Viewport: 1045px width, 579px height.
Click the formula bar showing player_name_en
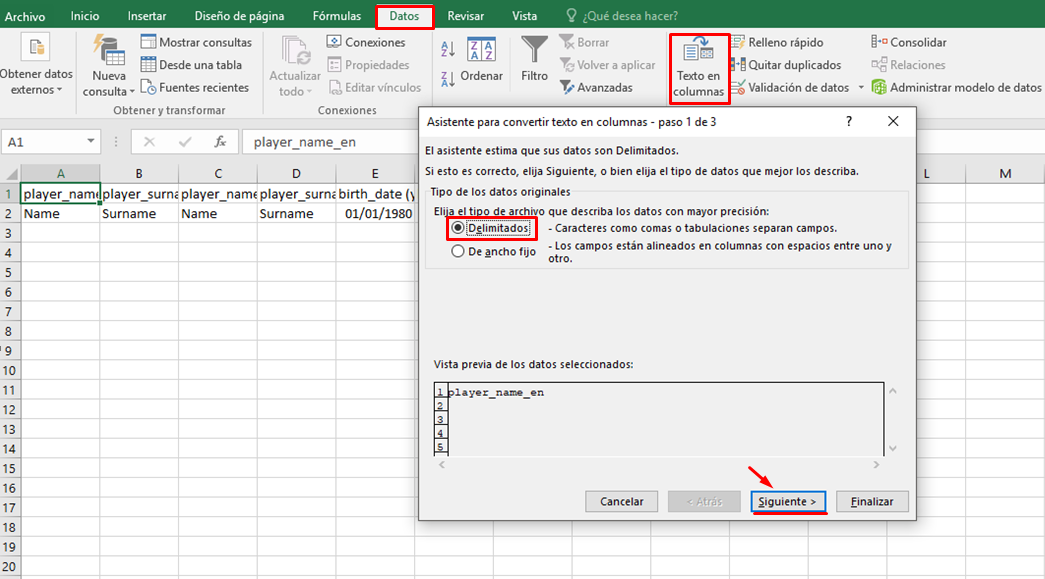click(x=330, y=142)
